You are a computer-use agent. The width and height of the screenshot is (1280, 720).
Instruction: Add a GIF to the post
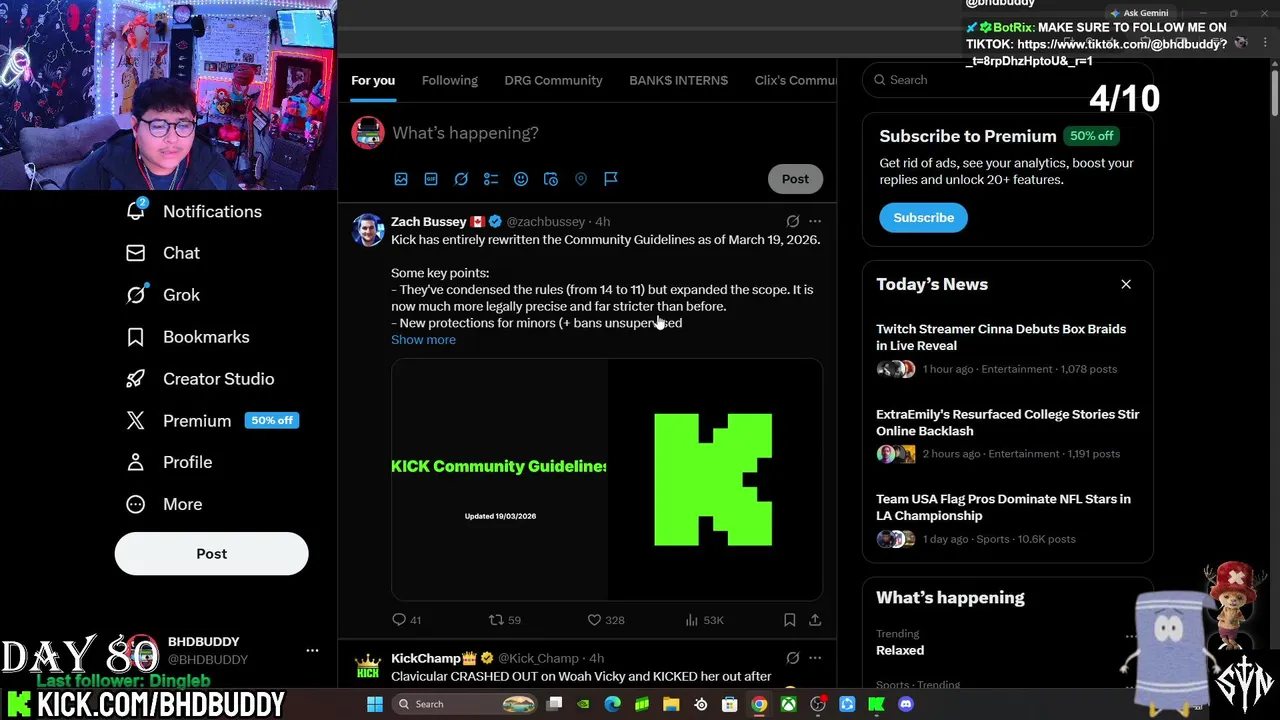pyautogui.click(x=431, y=179)
